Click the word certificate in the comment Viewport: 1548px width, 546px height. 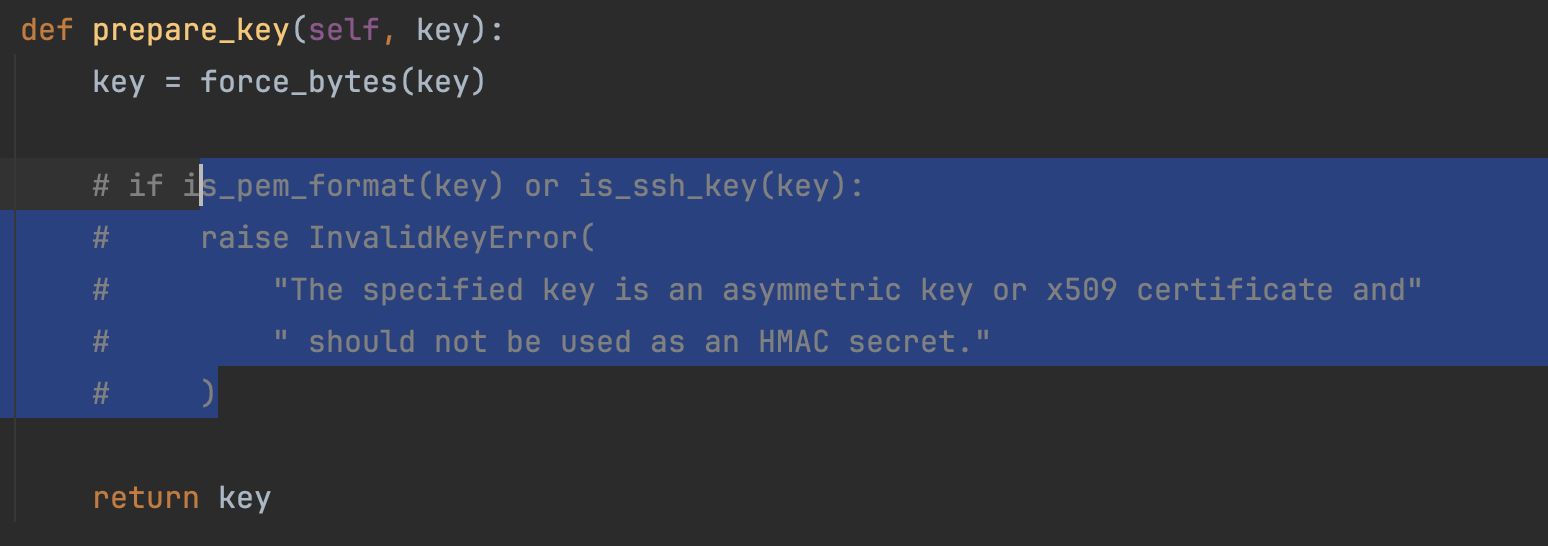(x=1235, y=290)
